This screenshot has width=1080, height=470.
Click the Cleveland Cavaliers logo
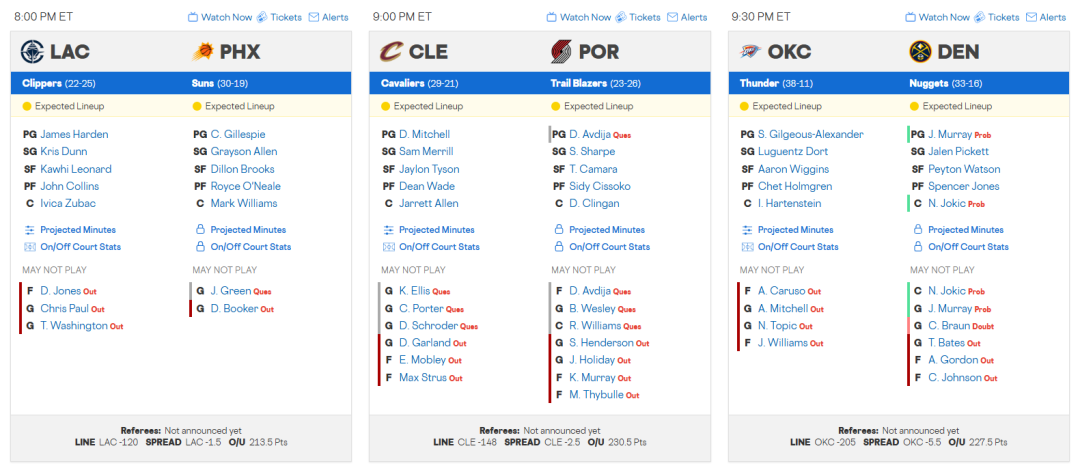point(391,51)
